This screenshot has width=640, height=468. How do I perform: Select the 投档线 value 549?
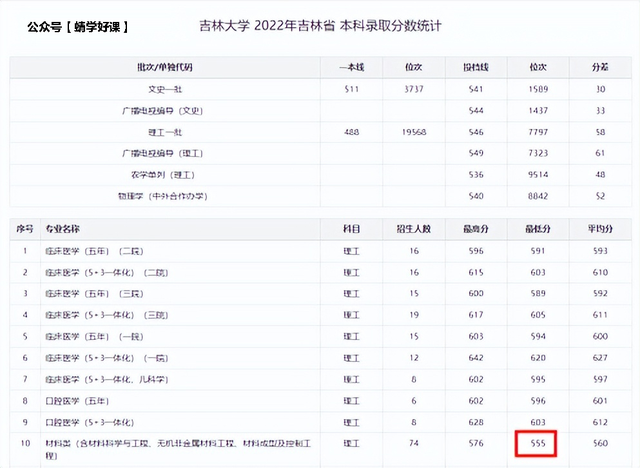pyautogui.click(x=476, y=153)
